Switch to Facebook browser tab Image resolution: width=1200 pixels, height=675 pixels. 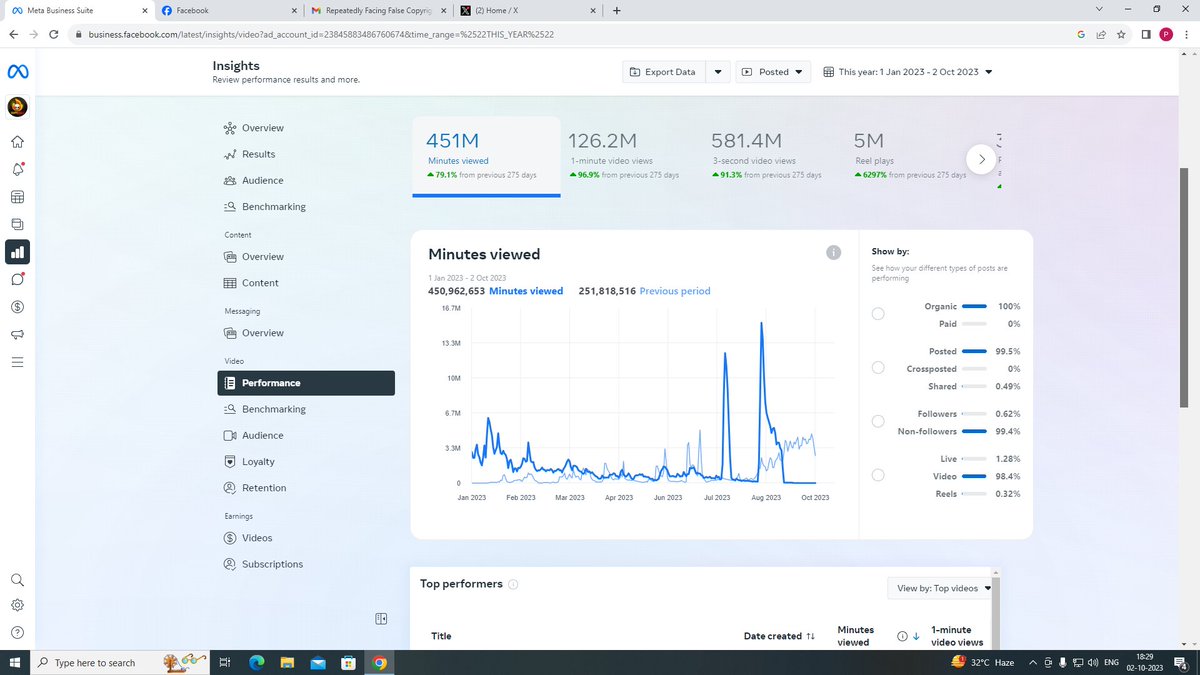pos(227,11)
